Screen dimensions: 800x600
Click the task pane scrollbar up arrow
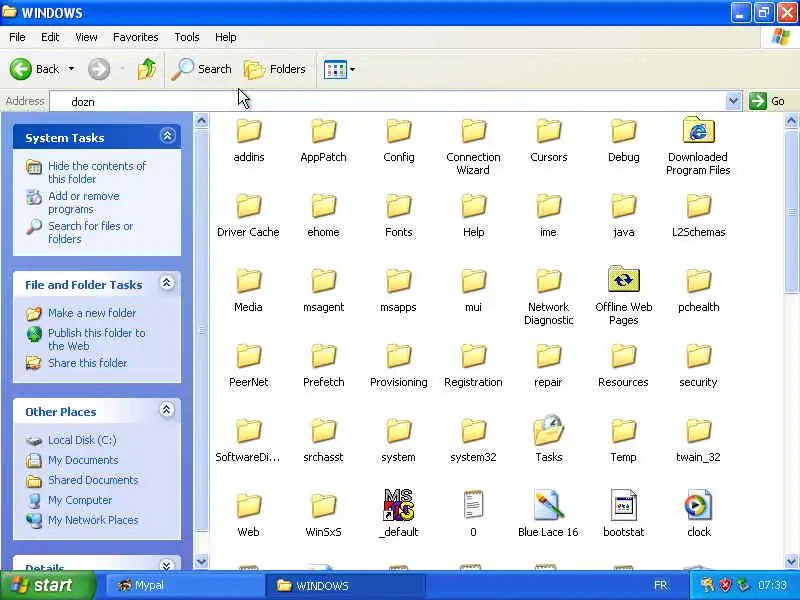[x=202, y=121]
